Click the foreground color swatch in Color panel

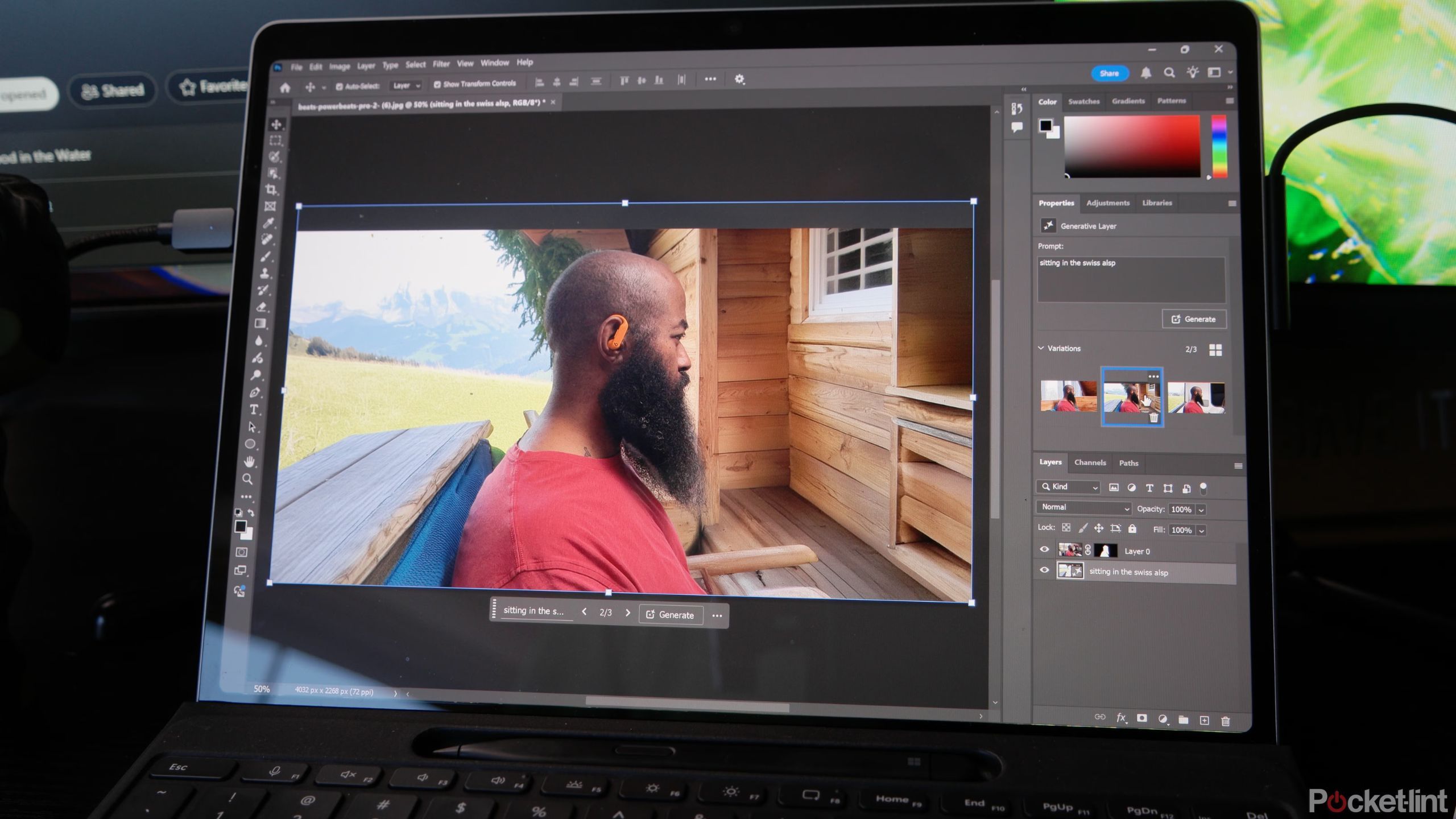click(1046, 126)
